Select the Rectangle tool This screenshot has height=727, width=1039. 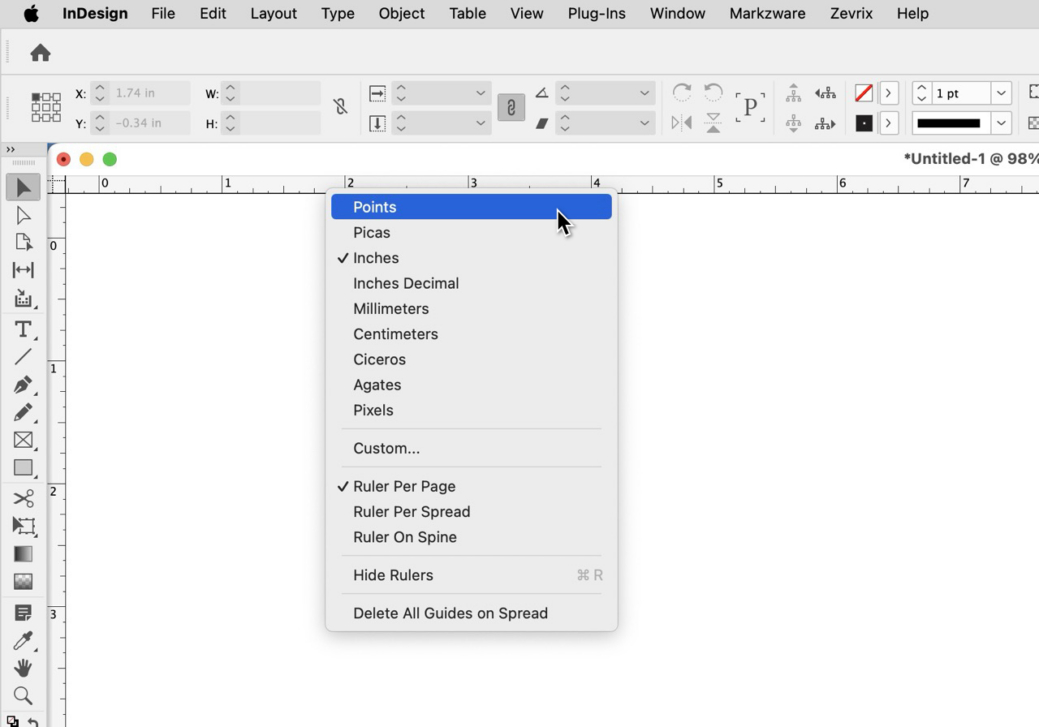(x=23, y=468)
